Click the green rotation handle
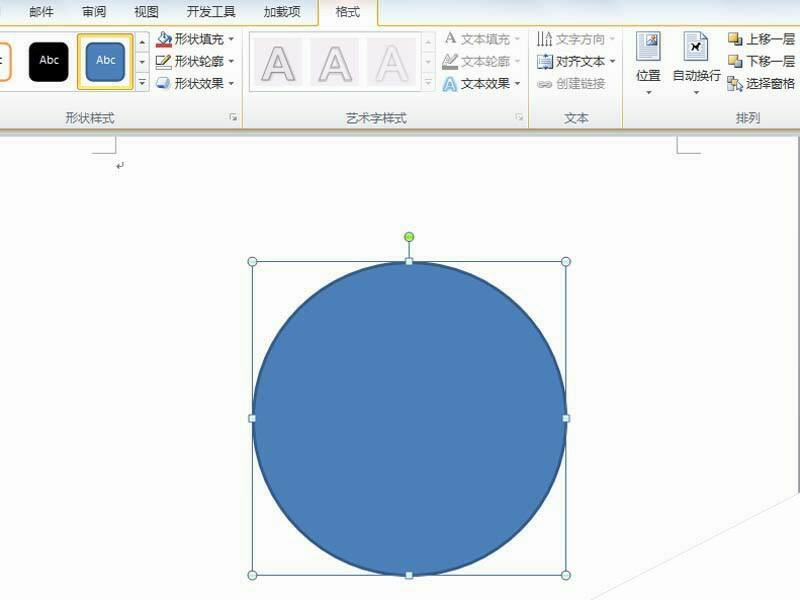 409,237
